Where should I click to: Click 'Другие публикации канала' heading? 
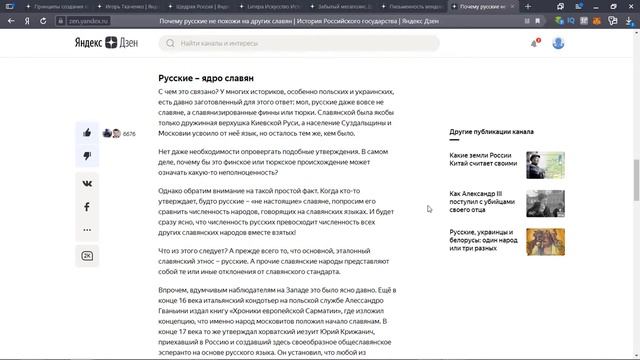(x=491, y=131)
